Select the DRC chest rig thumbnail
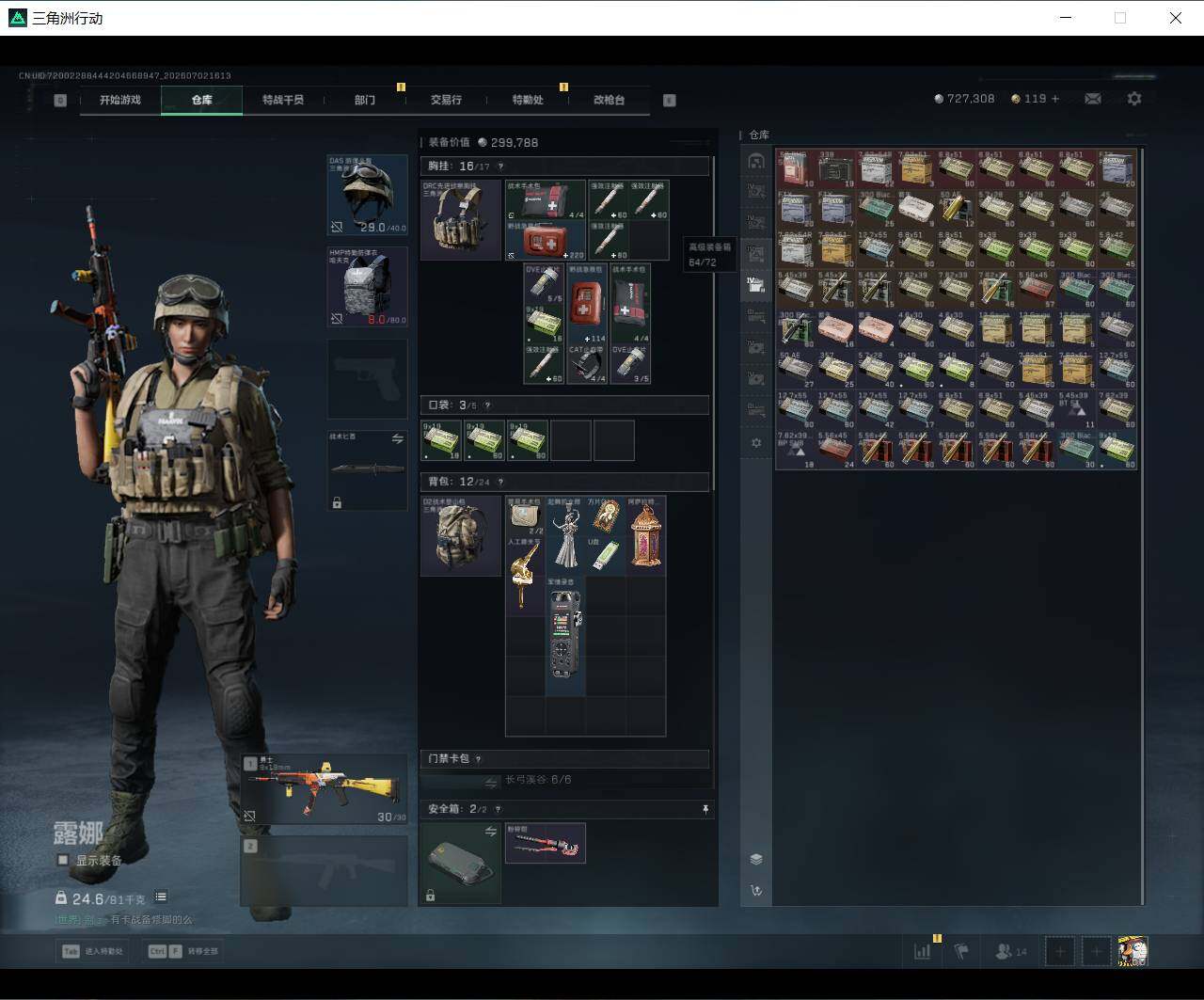Image resolution: width=1204 pixels, height=1000 pixels. click(x=461, y=220)
